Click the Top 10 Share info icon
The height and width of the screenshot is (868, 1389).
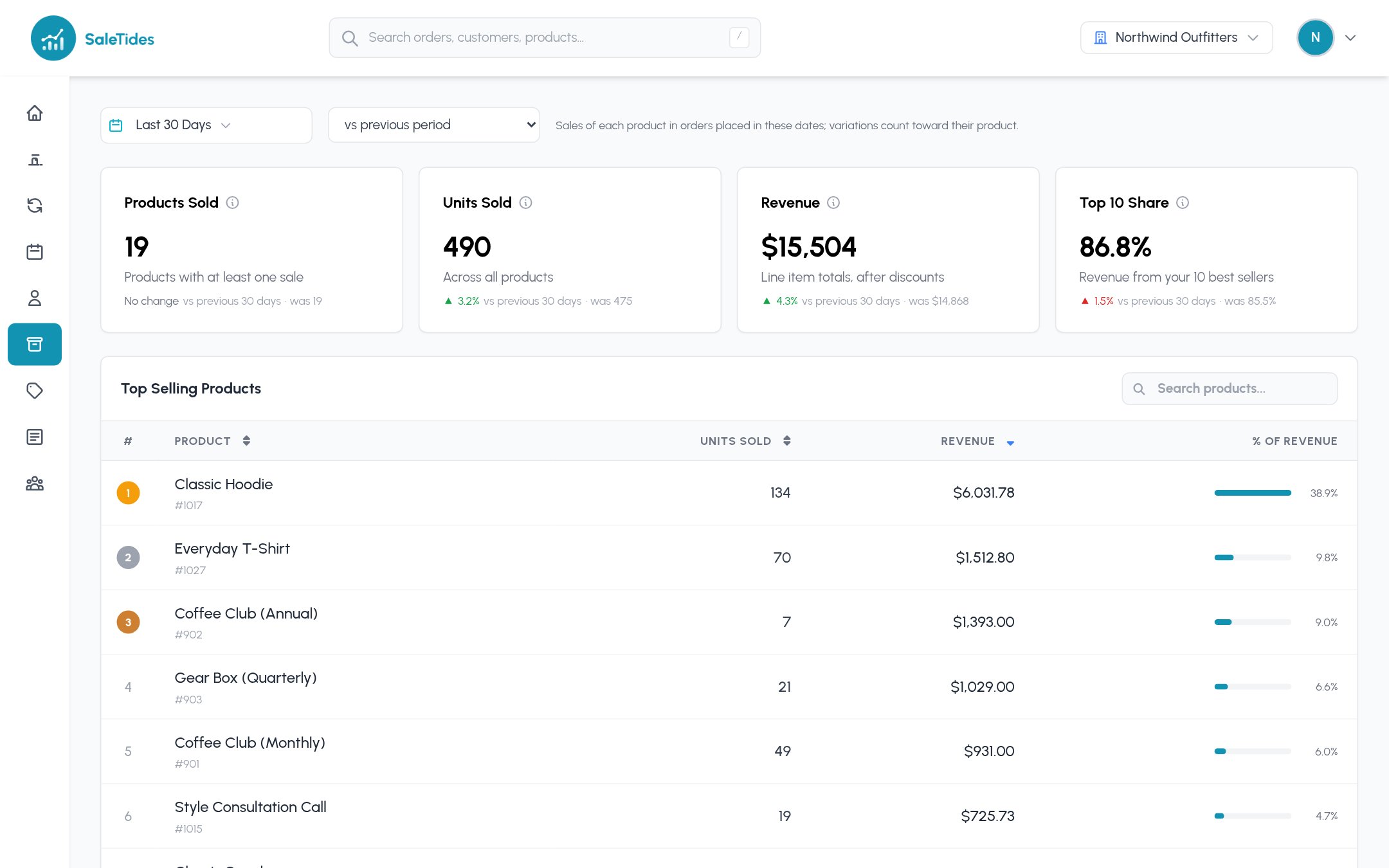click(x=1183, y=203)
